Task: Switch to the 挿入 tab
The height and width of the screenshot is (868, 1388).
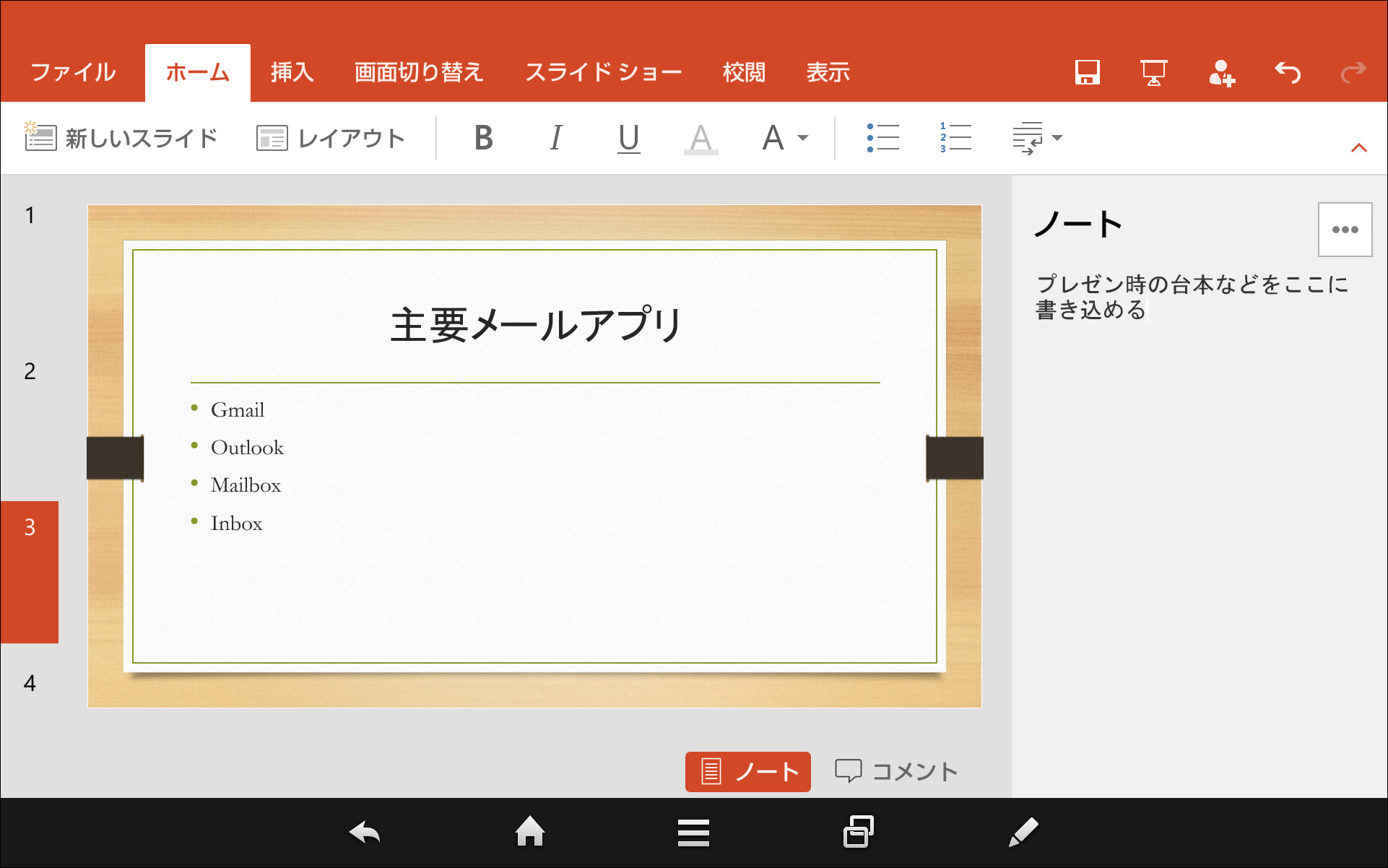Action: [291, 71]
